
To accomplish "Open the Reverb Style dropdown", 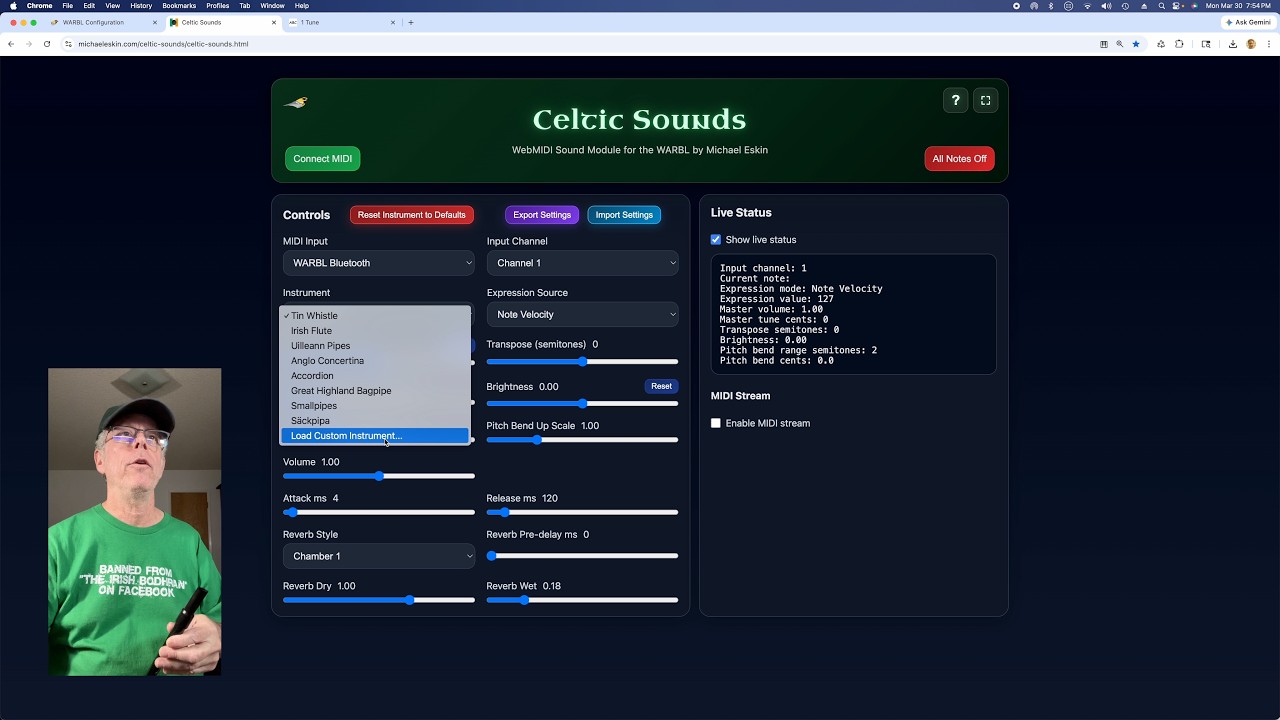I will (378, 556).
